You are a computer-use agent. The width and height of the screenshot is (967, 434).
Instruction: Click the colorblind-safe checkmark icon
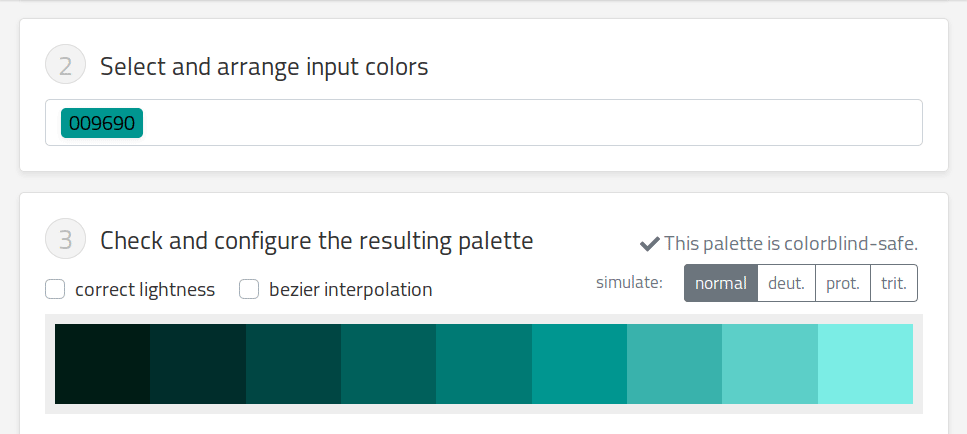650,244
